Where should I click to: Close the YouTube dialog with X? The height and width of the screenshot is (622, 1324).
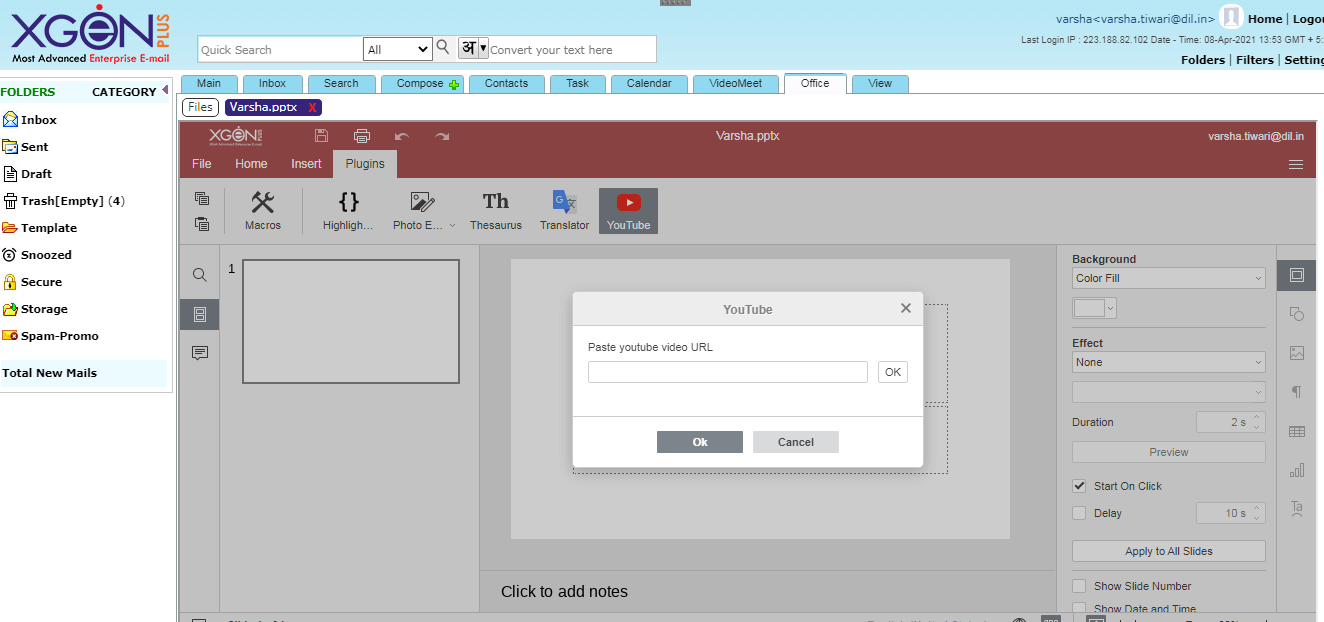(x=906, y=308)
